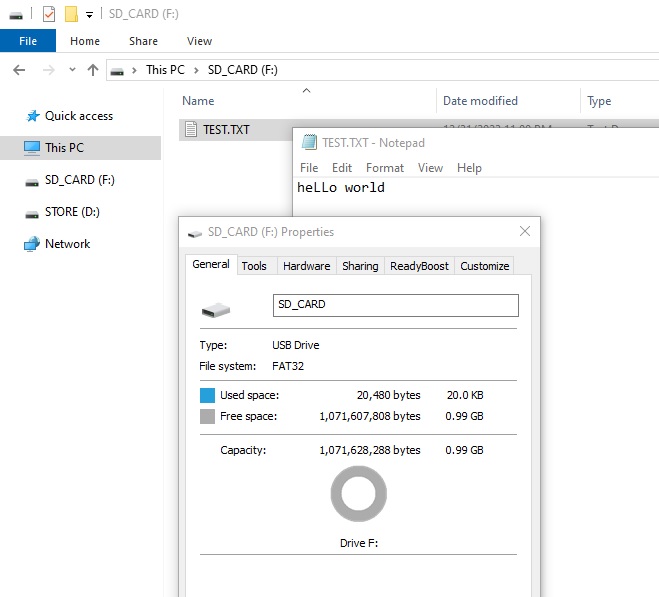
Task: Click the large drive icon in Properties
Action: (216, 310)
